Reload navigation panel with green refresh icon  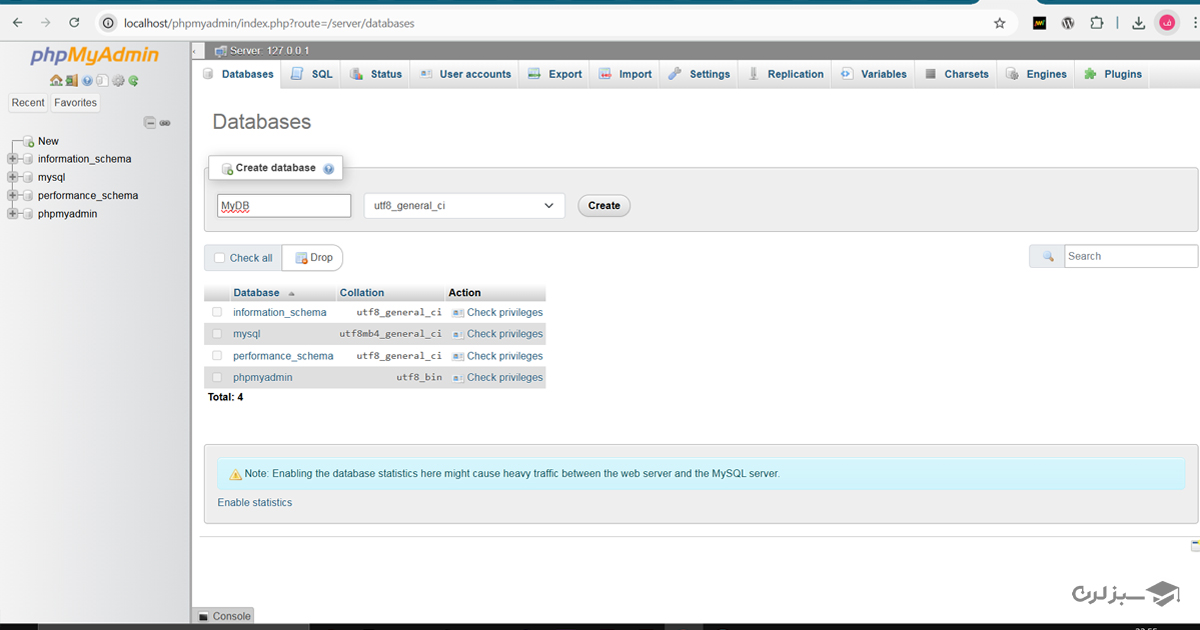[133, 81]
